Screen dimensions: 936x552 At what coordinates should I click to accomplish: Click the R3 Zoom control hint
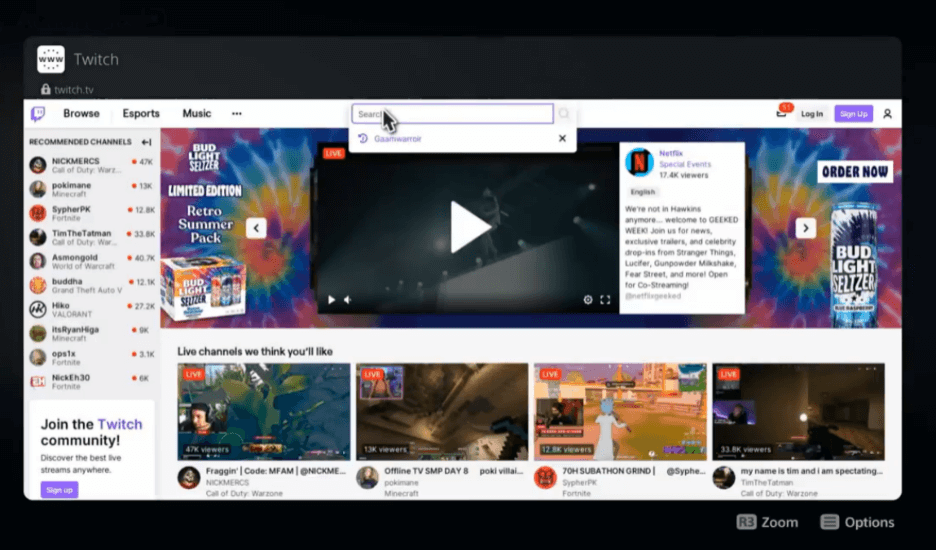767,522
